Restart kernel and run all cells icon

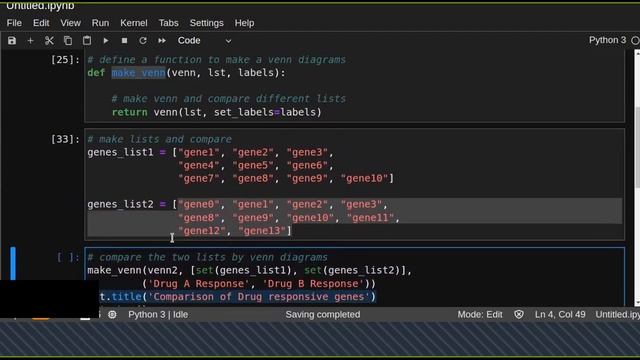click(162, 40)
